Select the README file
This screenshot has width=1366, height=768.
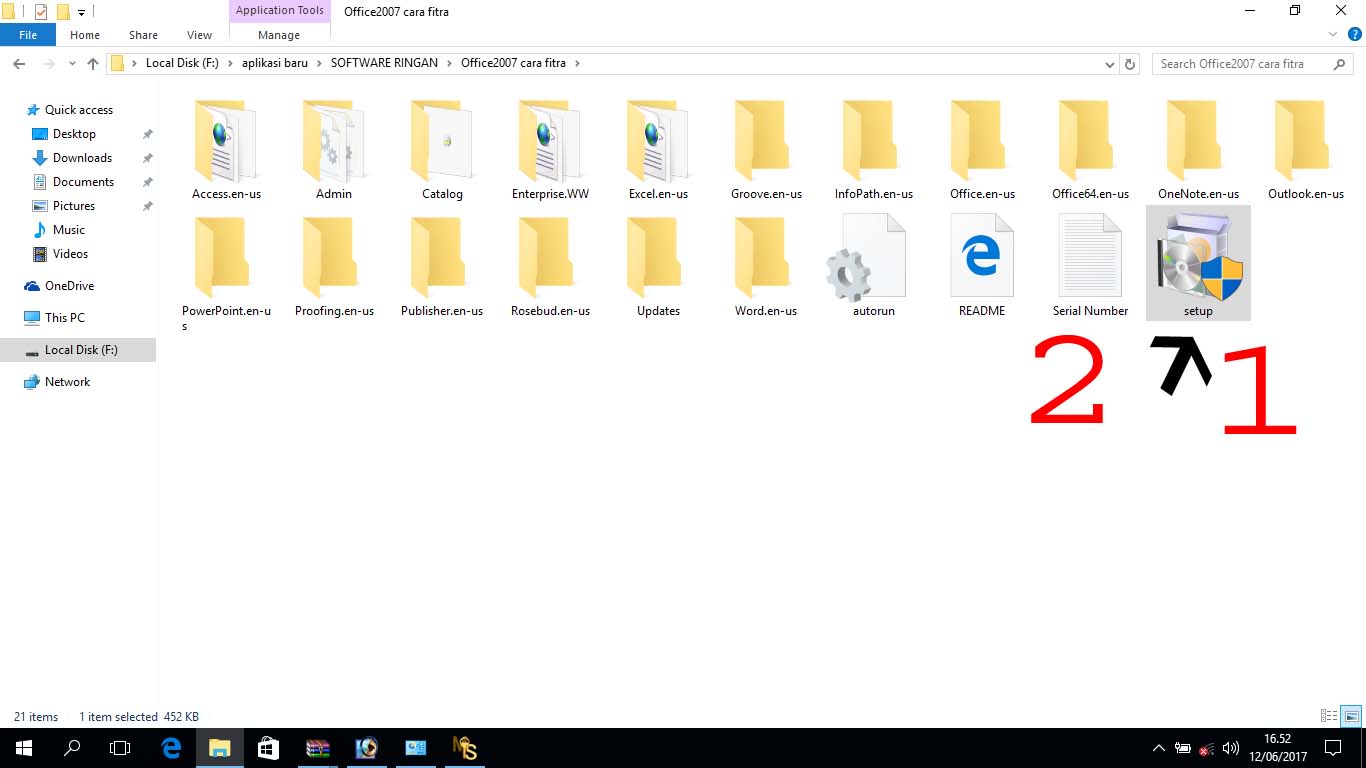(982, 267)
